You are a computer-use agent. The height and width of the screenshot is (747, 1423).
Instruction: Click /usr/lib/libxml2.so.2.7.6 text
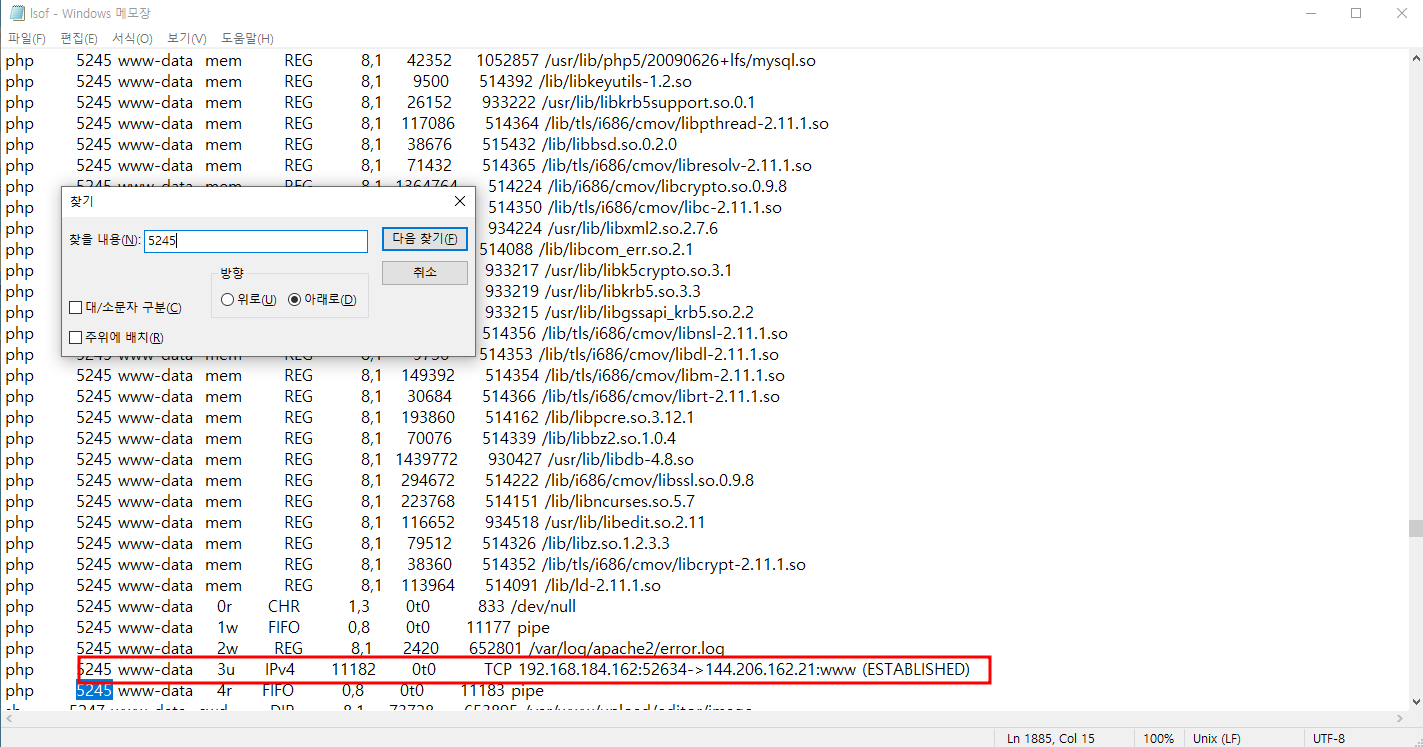point(630,229)
